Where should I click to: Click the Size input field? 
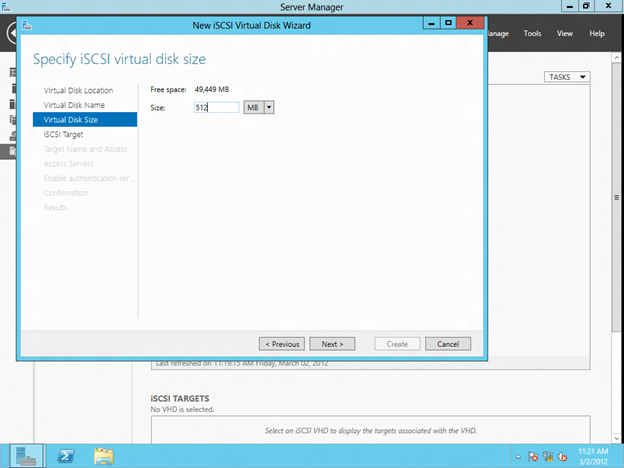click(215, 107)
